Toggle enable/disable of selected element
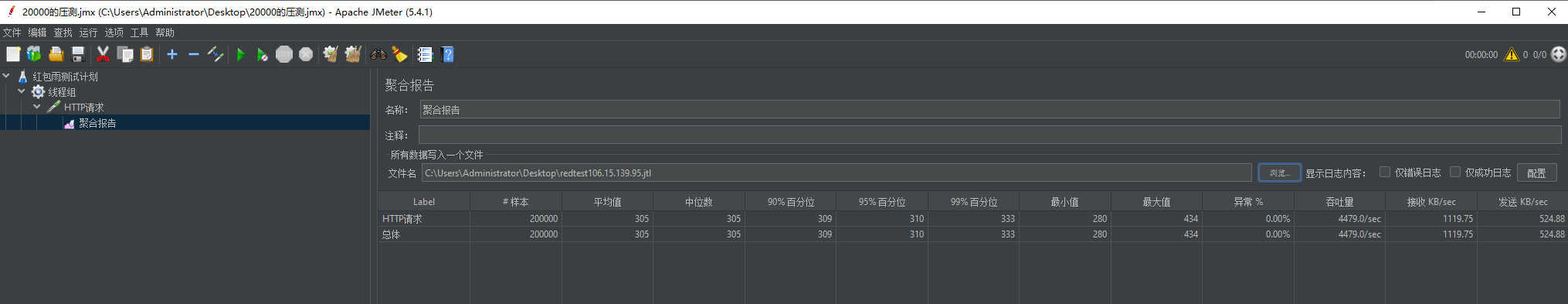 (216, 54)
